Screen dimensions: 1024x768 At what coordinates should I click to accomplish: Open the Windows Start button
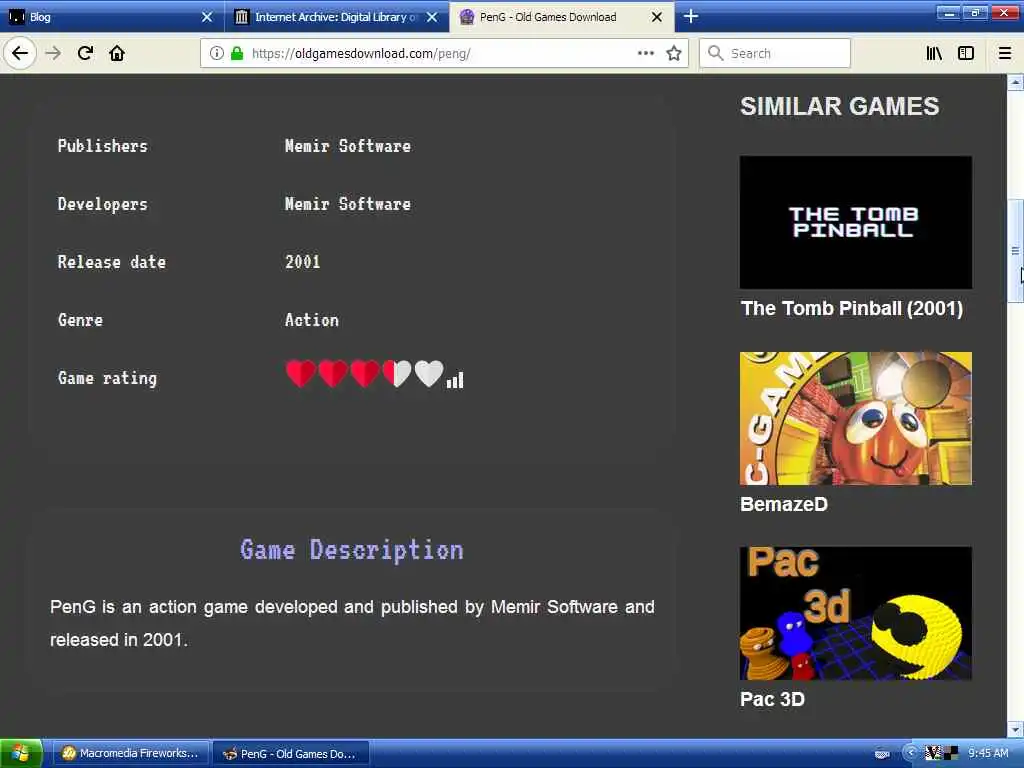(22, 754)
